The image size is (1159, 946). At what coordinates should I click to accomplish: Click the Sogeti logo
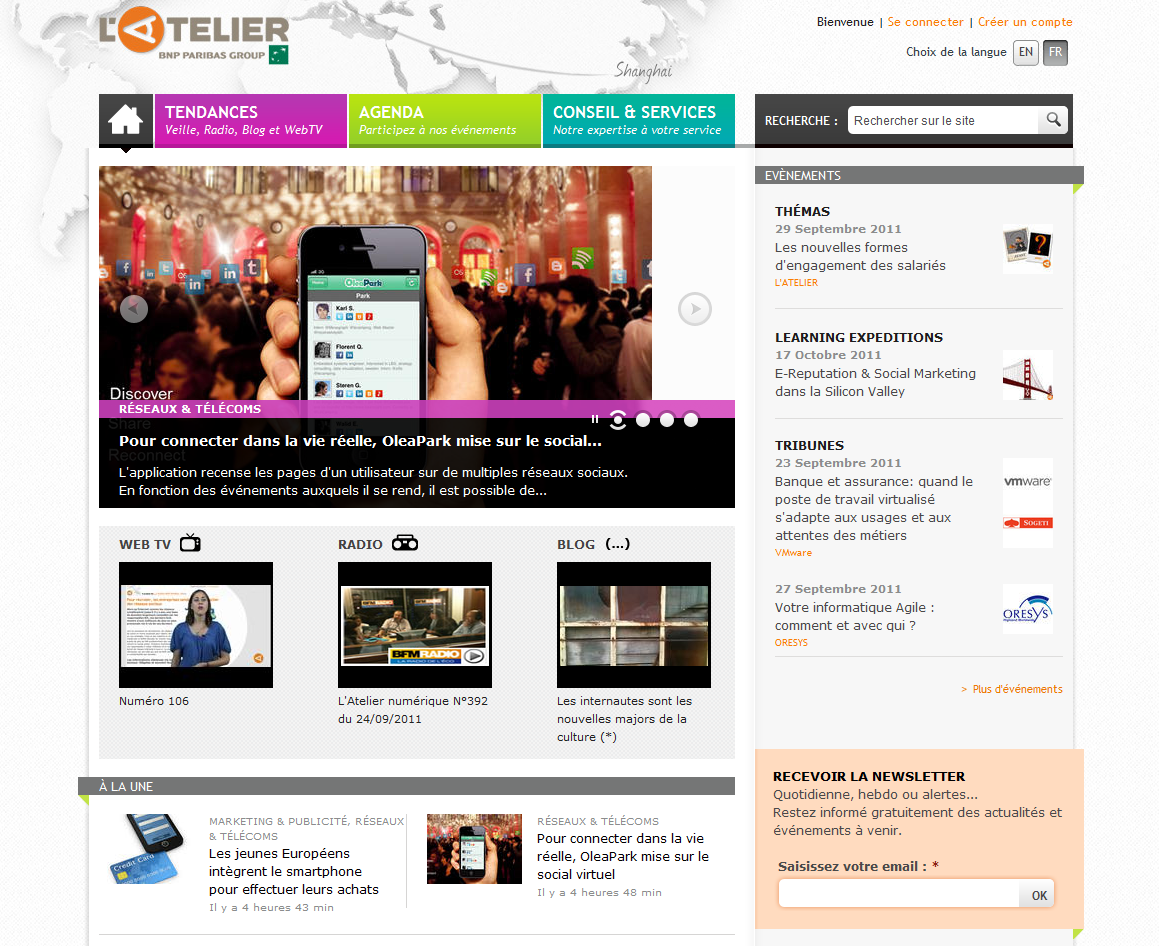click(1027, 523)
